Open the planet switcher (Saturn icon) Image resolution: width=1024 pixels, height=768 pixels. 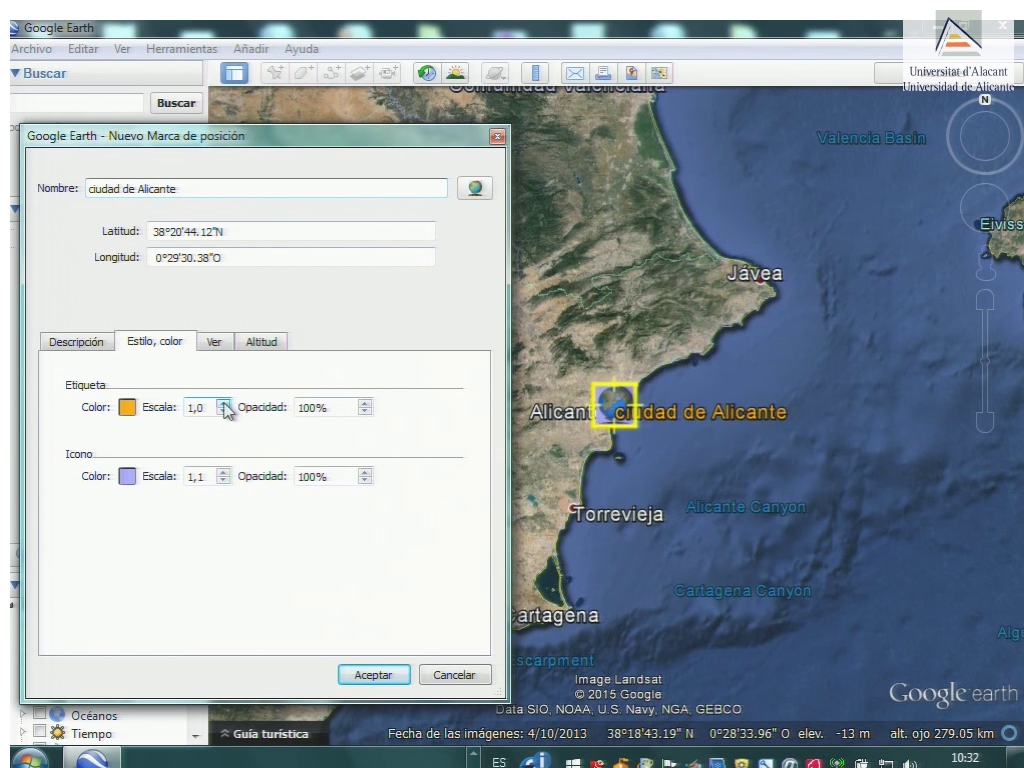point(495,73)
